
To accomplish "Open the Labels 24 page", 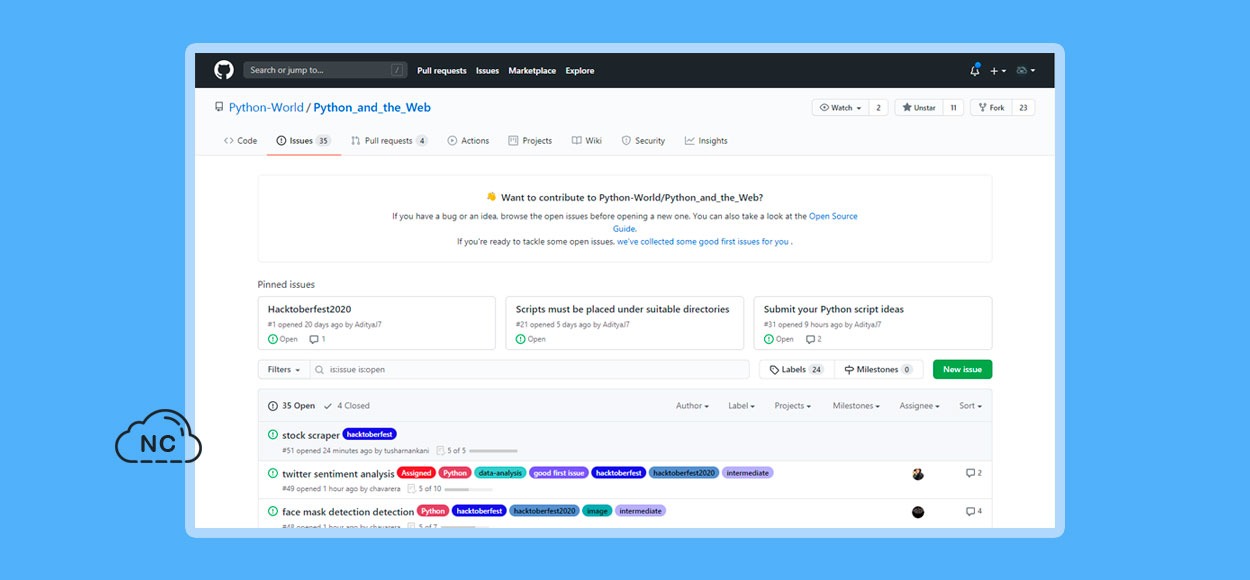I will click(797, 370).
